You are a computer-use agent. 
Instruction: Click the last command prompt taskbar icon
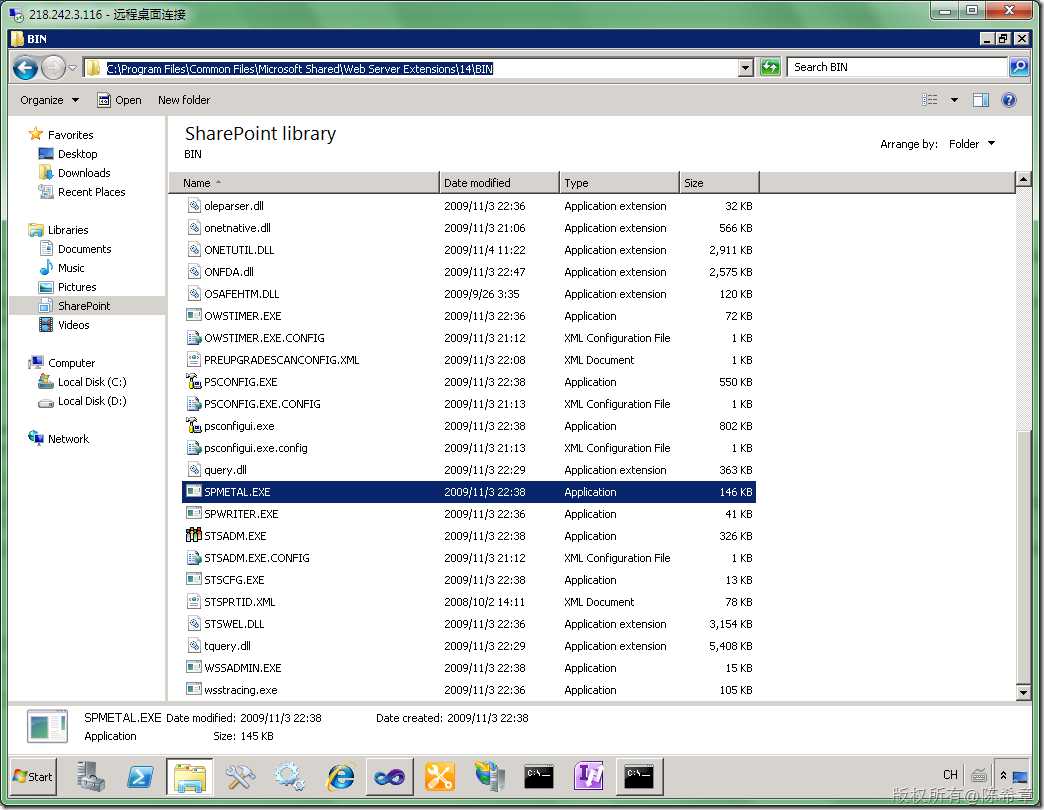[x=639, y=776]
